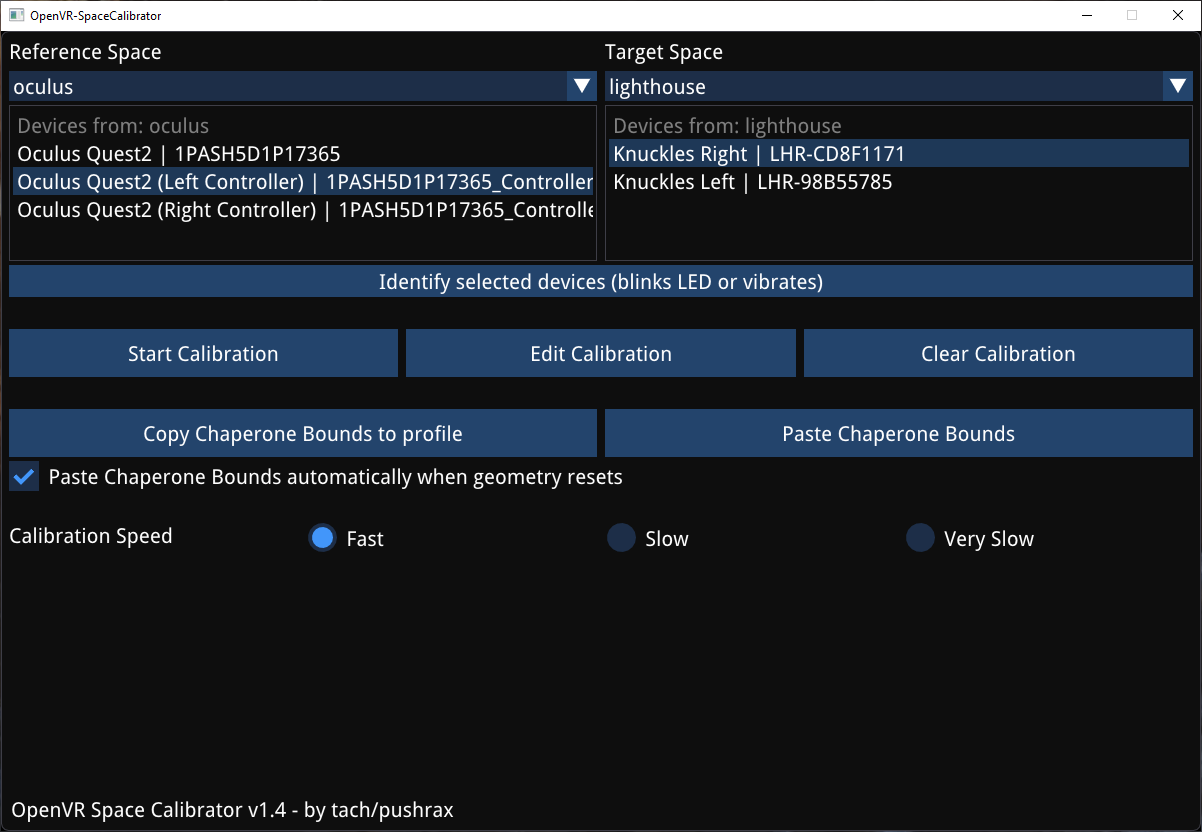This screenshot has height=832, width=1202.
Task: Click the Reference Space combo box showing oculus
Action: click(x=303, y=86)
